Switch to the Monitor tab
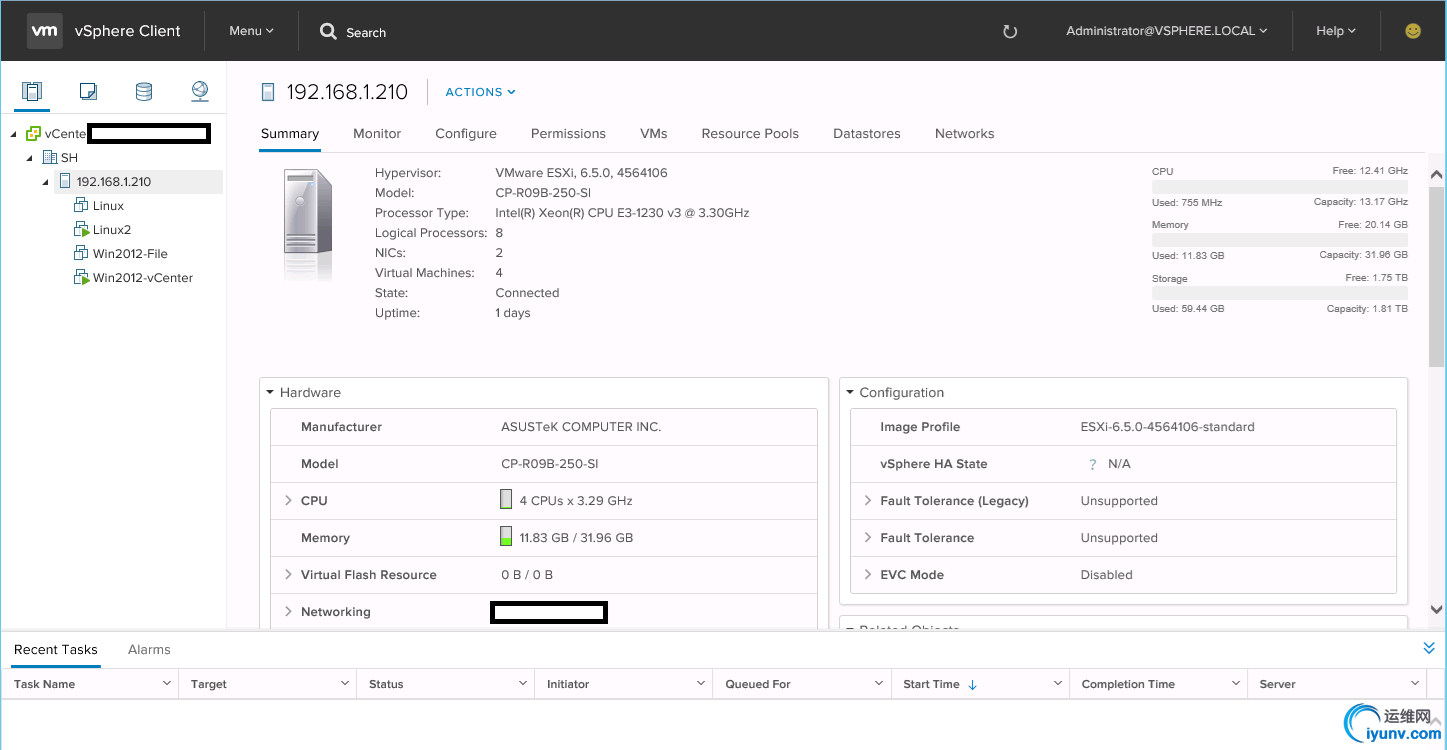The image size is (1447, 750). 377,134
